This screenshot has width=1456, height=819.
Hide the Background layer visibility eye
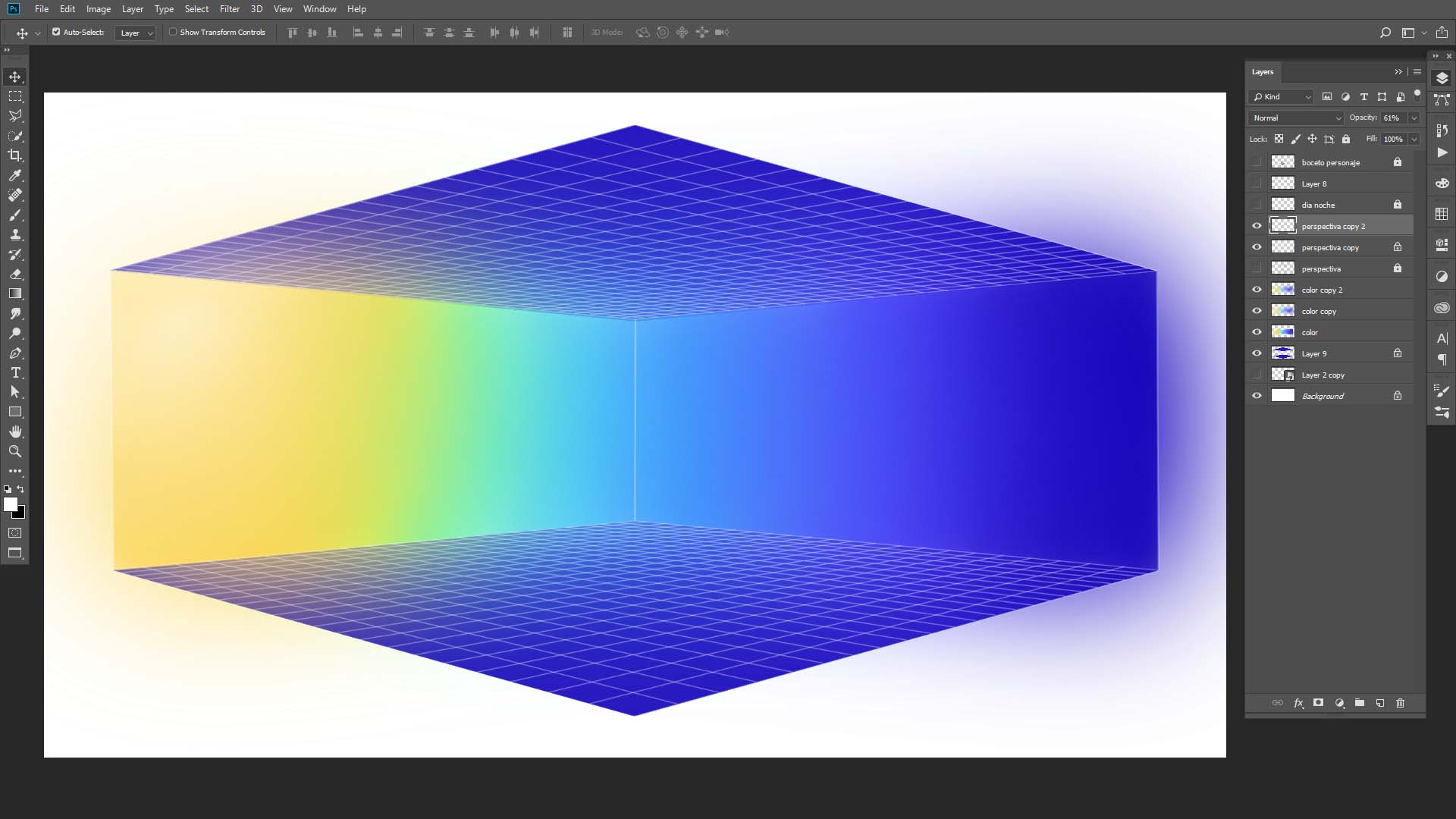1257,396
